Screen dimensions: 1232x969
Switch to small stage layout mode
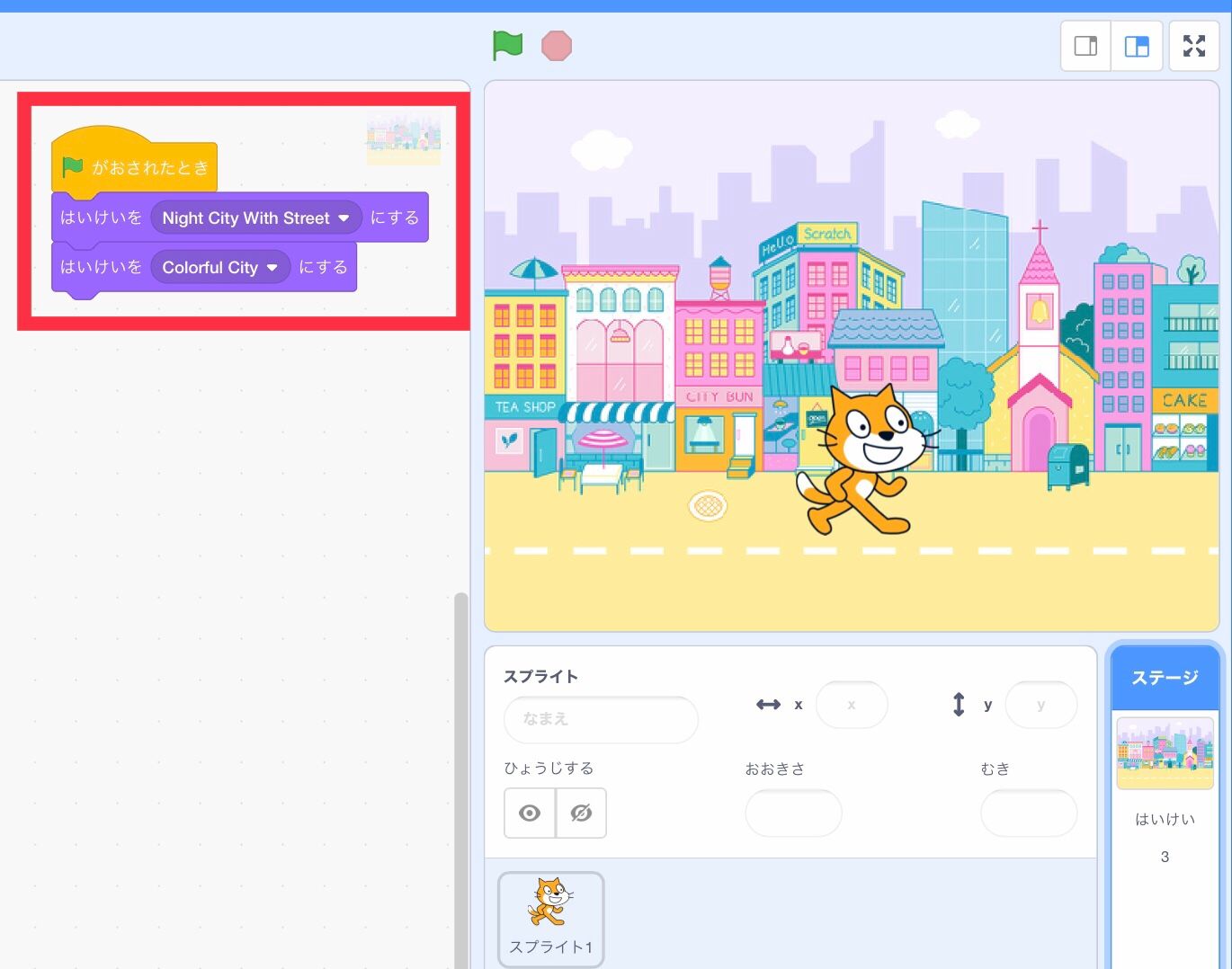[x=1085, y=45]
